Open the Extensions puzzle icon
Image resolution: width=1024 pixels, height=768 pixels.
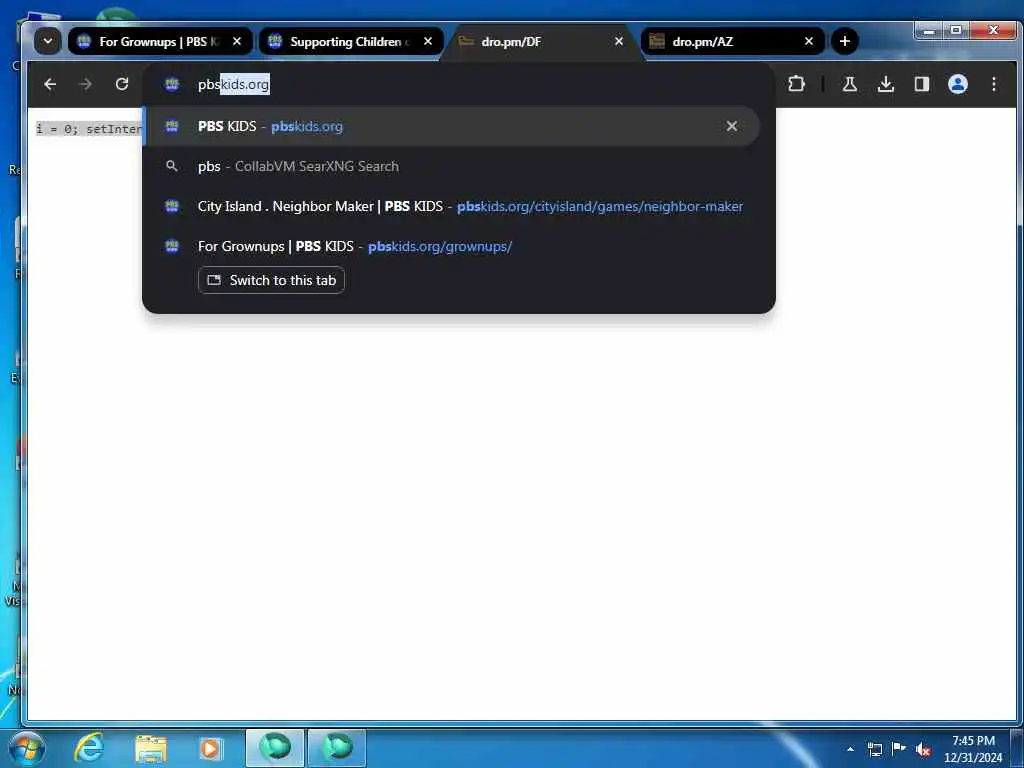pyautogui.click(x=796, y=84)
